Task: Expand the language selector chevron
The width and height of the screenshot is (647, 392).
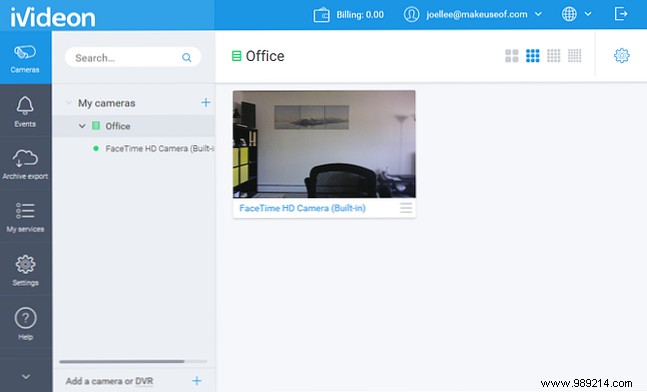Action: pos(588,14)
